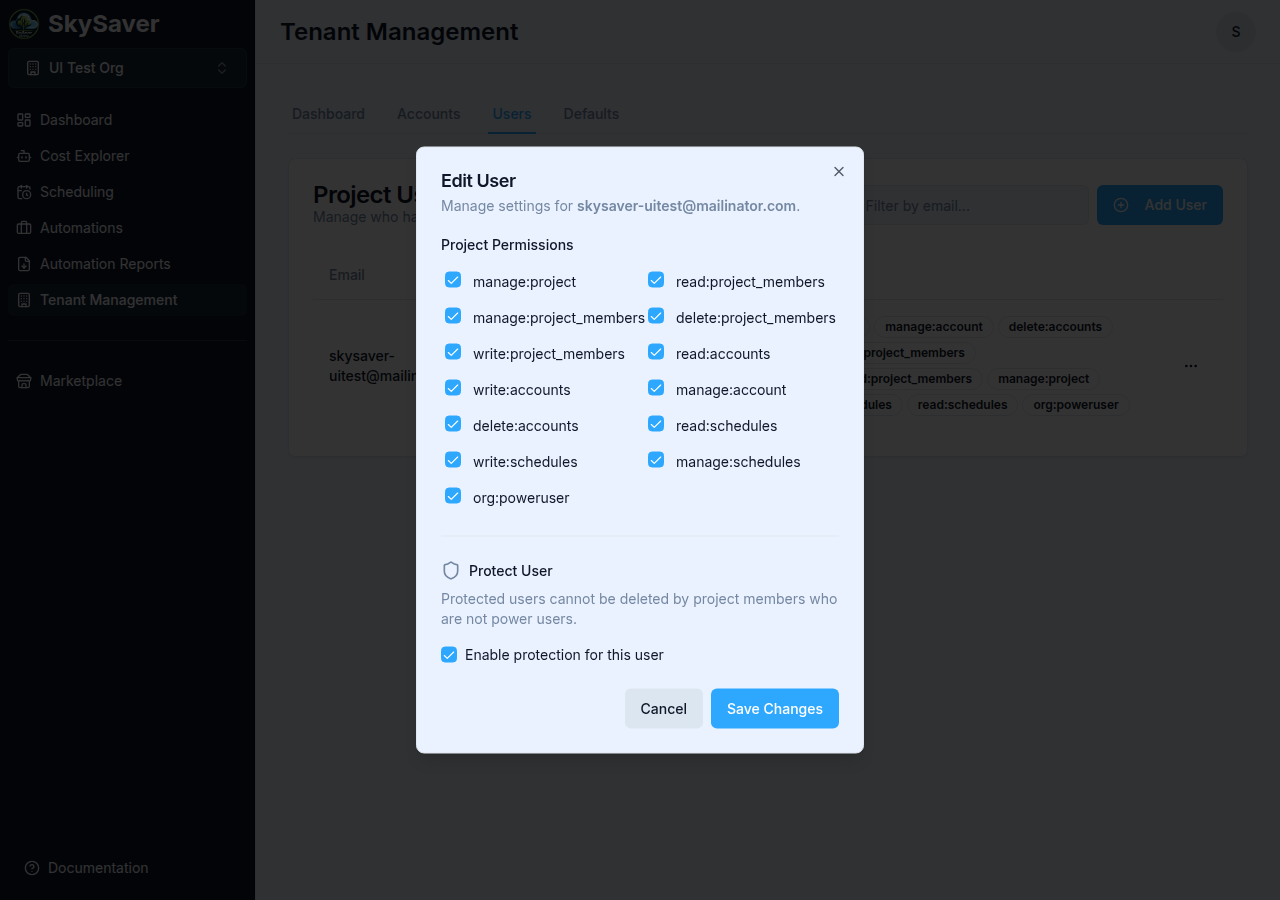Screen dimensions: 1280x900
Task: Uncheck the manage:project_members permission
Action: pyautogui.click(x=453, y=316)
